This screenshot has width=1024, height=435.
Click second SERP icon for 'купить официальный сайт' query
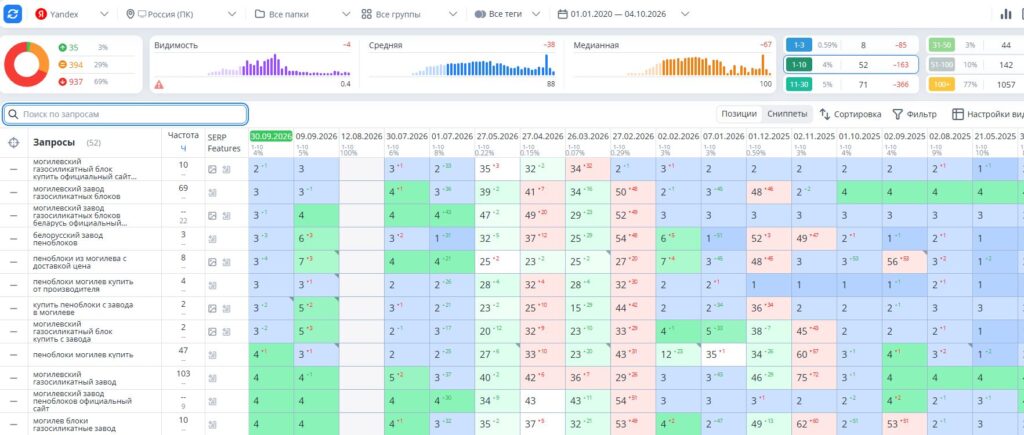pos(226,169)
